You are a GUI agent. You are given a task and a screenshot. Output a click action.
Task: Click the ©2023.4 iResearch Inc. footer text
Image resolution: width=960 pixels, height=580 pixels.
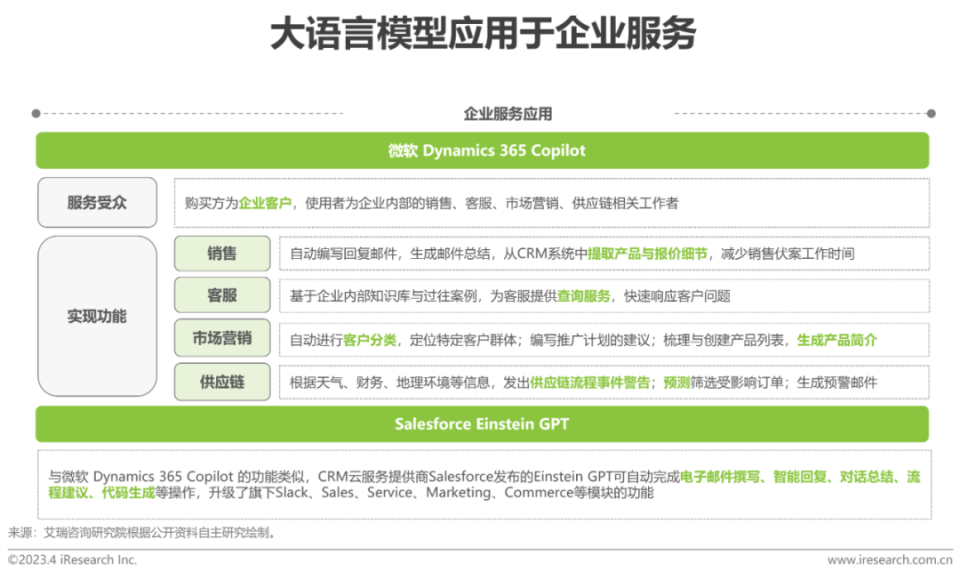72,560
